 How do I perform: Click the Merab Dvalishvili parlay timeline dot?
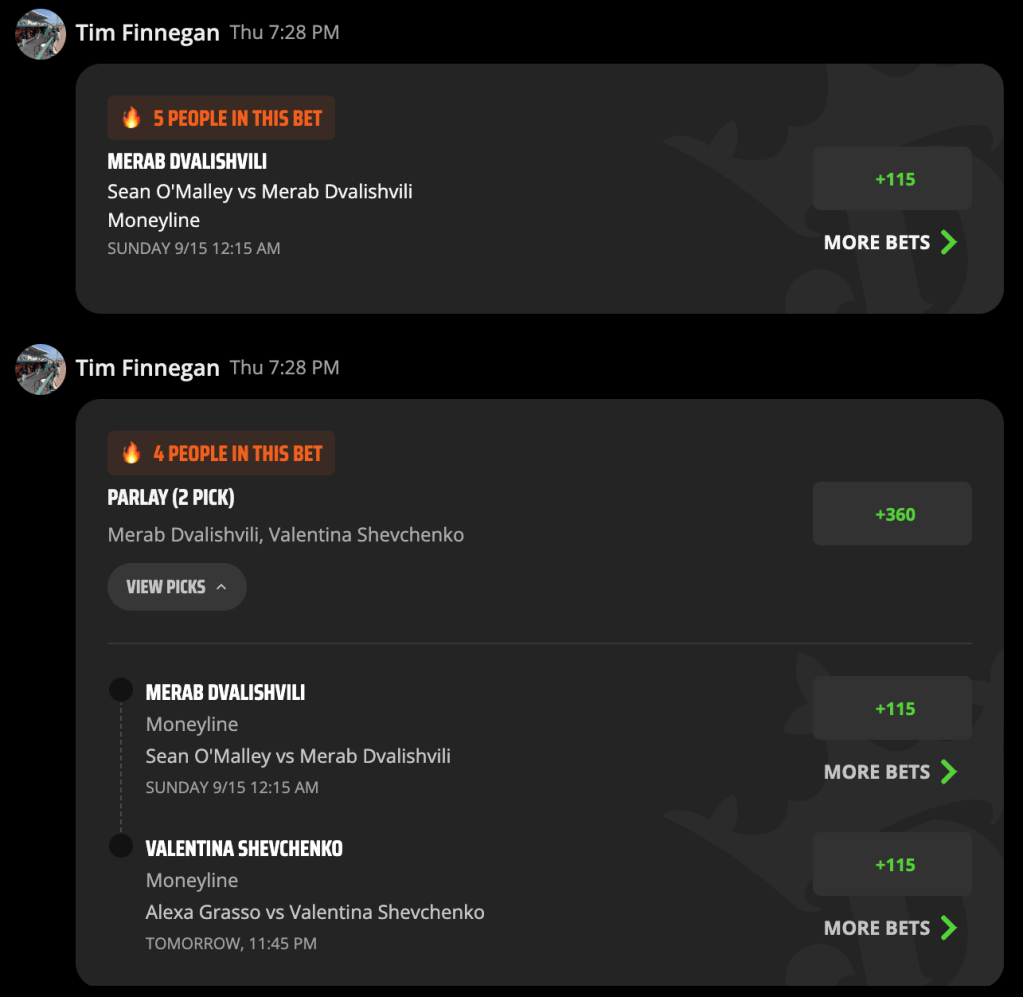pos(121,690)
